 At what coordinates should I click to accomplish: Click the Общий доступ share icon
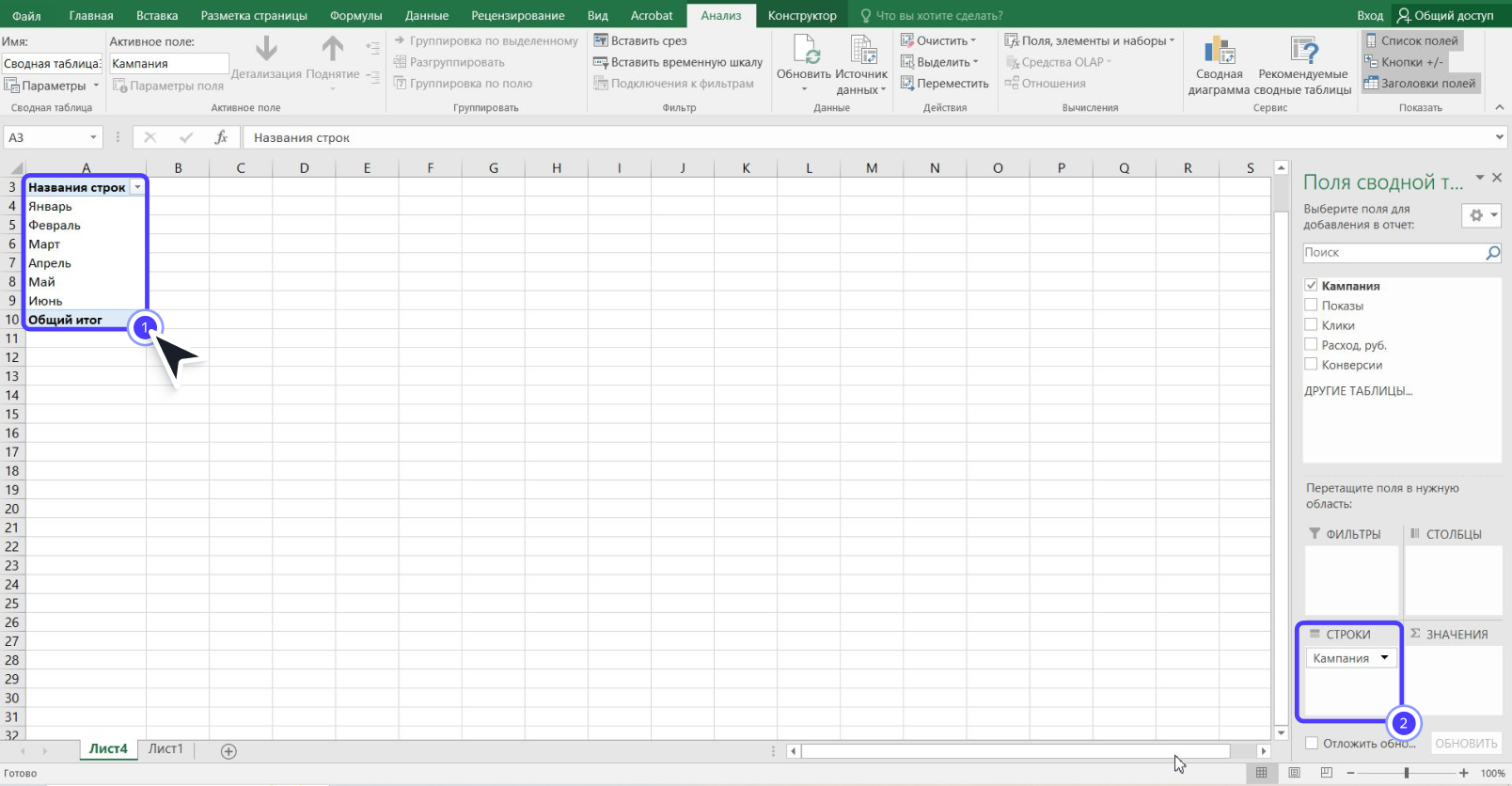coord(1404,15)
